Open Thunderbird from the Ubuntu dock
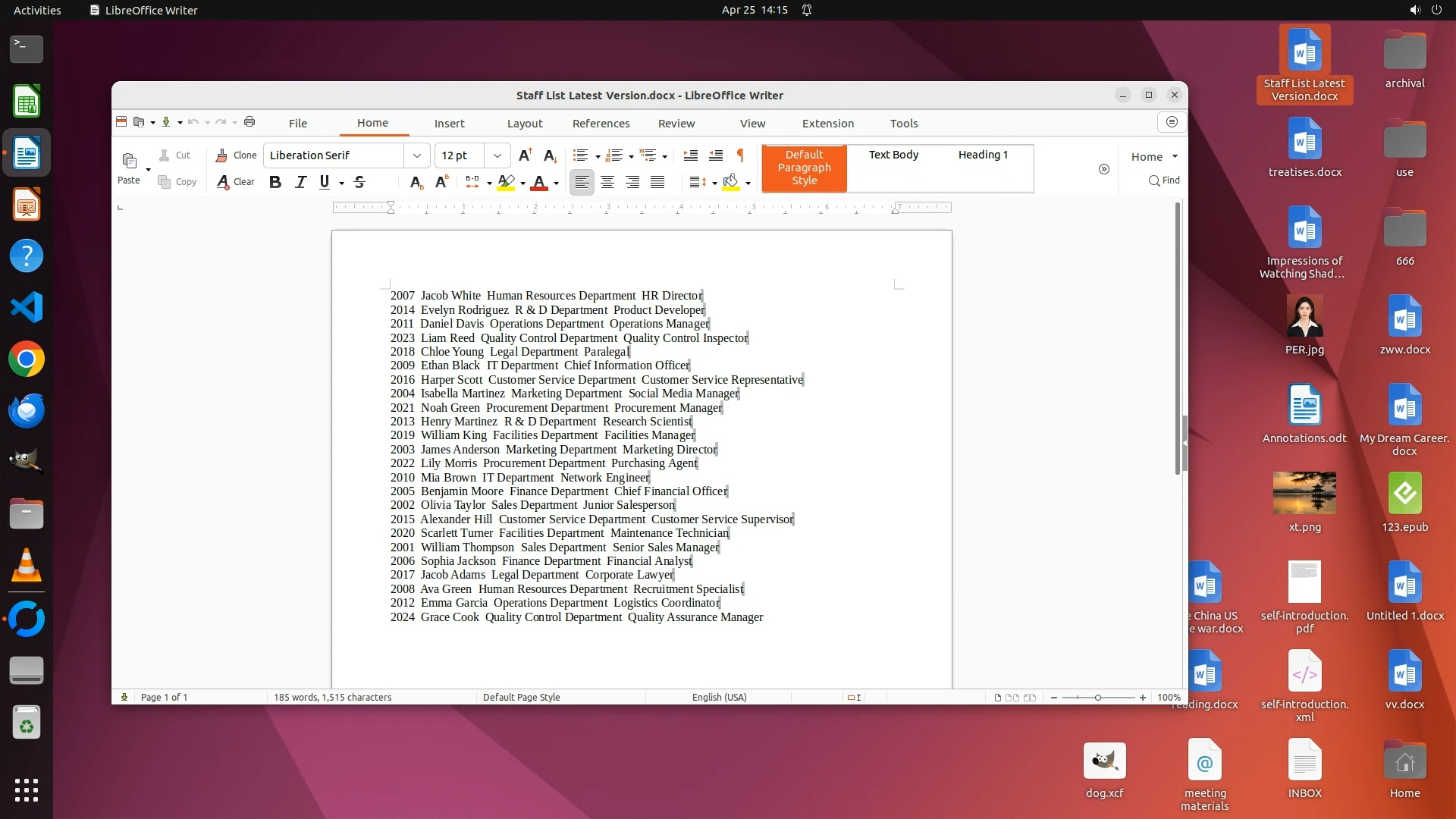1456x819 pixels. (27, 410)
